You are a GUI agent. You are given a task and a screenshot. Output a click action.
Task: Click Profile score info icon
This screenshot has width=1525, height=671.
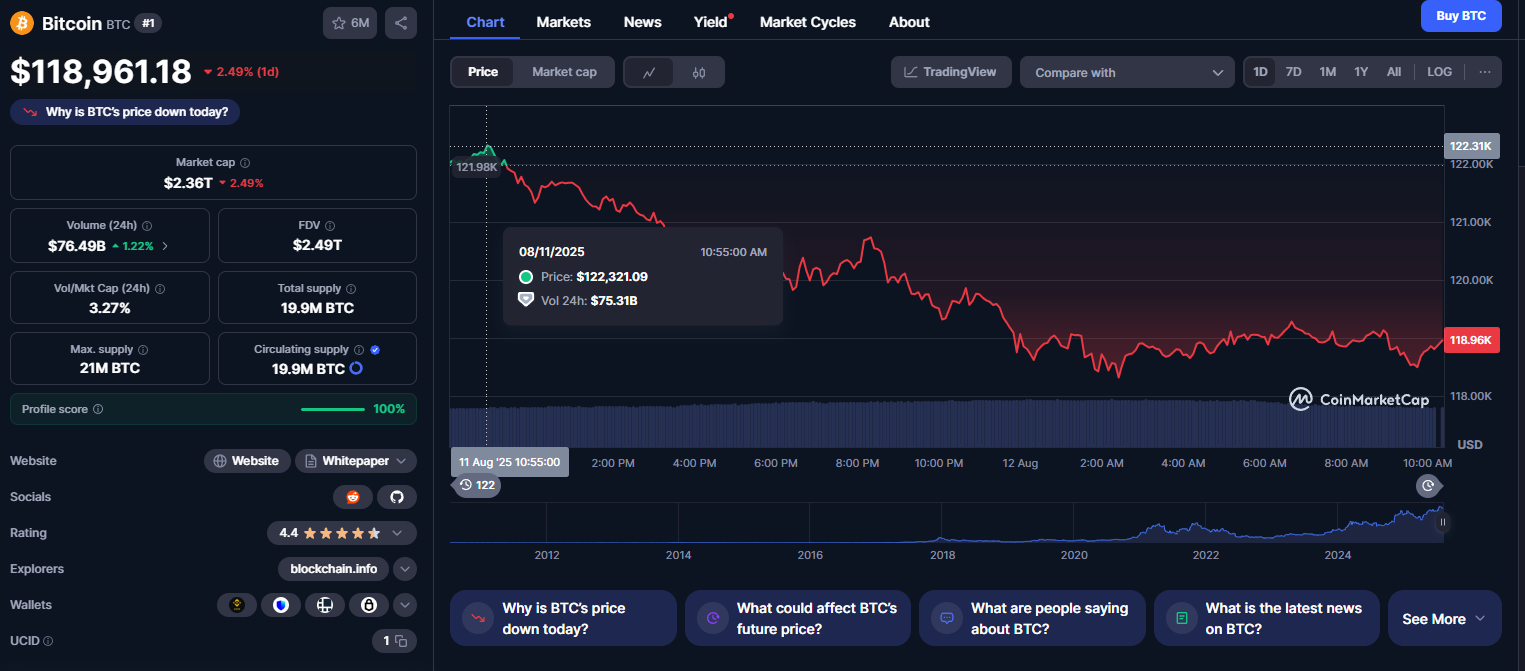tap(97, 409)
